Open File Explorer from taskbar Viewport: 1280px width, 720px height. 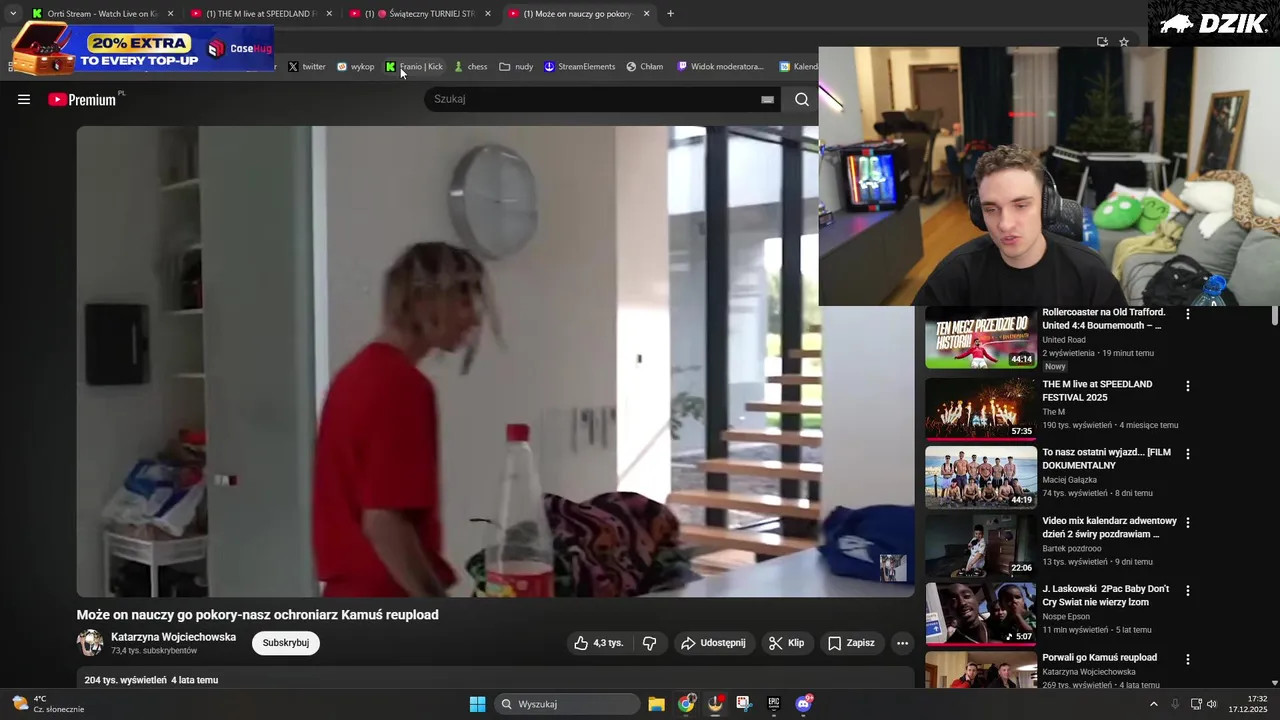(x=656, y=704)
